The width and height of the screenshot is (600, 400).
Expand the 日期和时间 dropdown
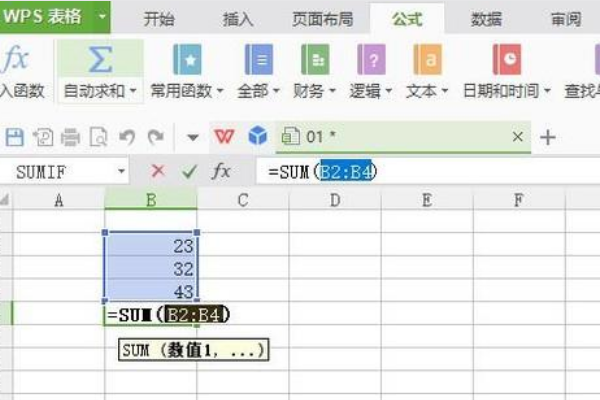[x=547, y=91]
